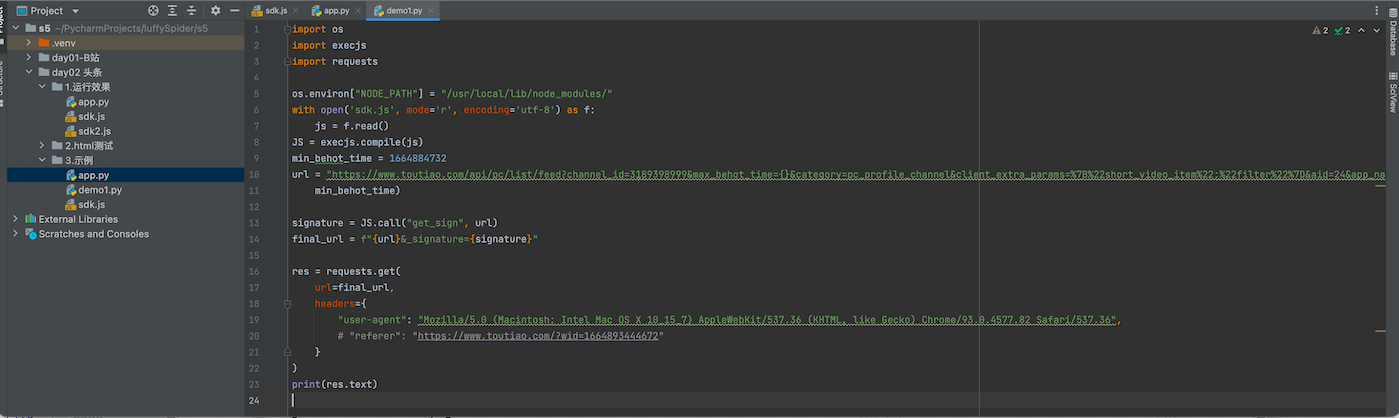
Task: Open the Database tool window
Action: [1392, 33]
